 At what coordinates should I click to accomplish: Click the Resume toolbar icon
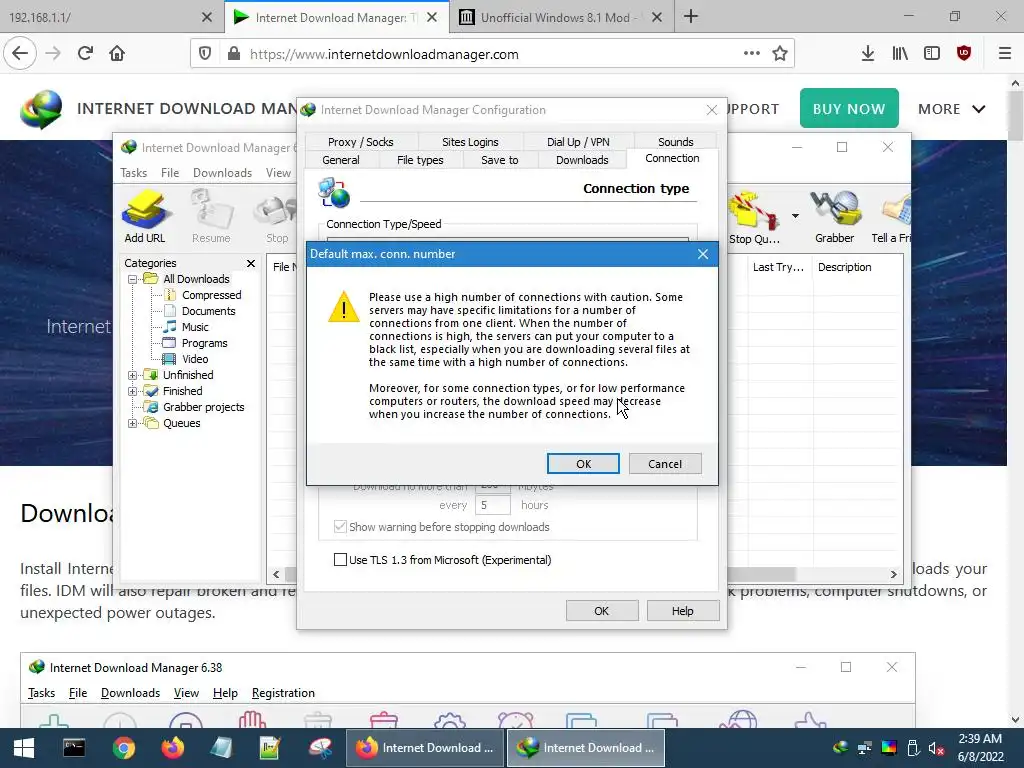pos(211,217)
